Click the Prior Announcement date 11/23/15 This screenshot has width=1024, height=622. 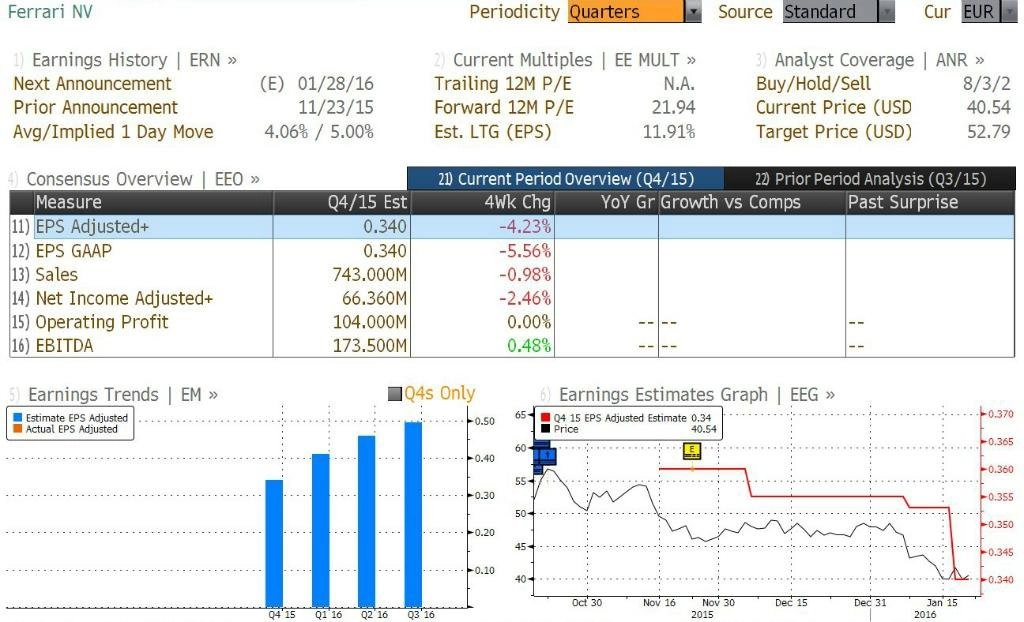(x=336, y=107)
